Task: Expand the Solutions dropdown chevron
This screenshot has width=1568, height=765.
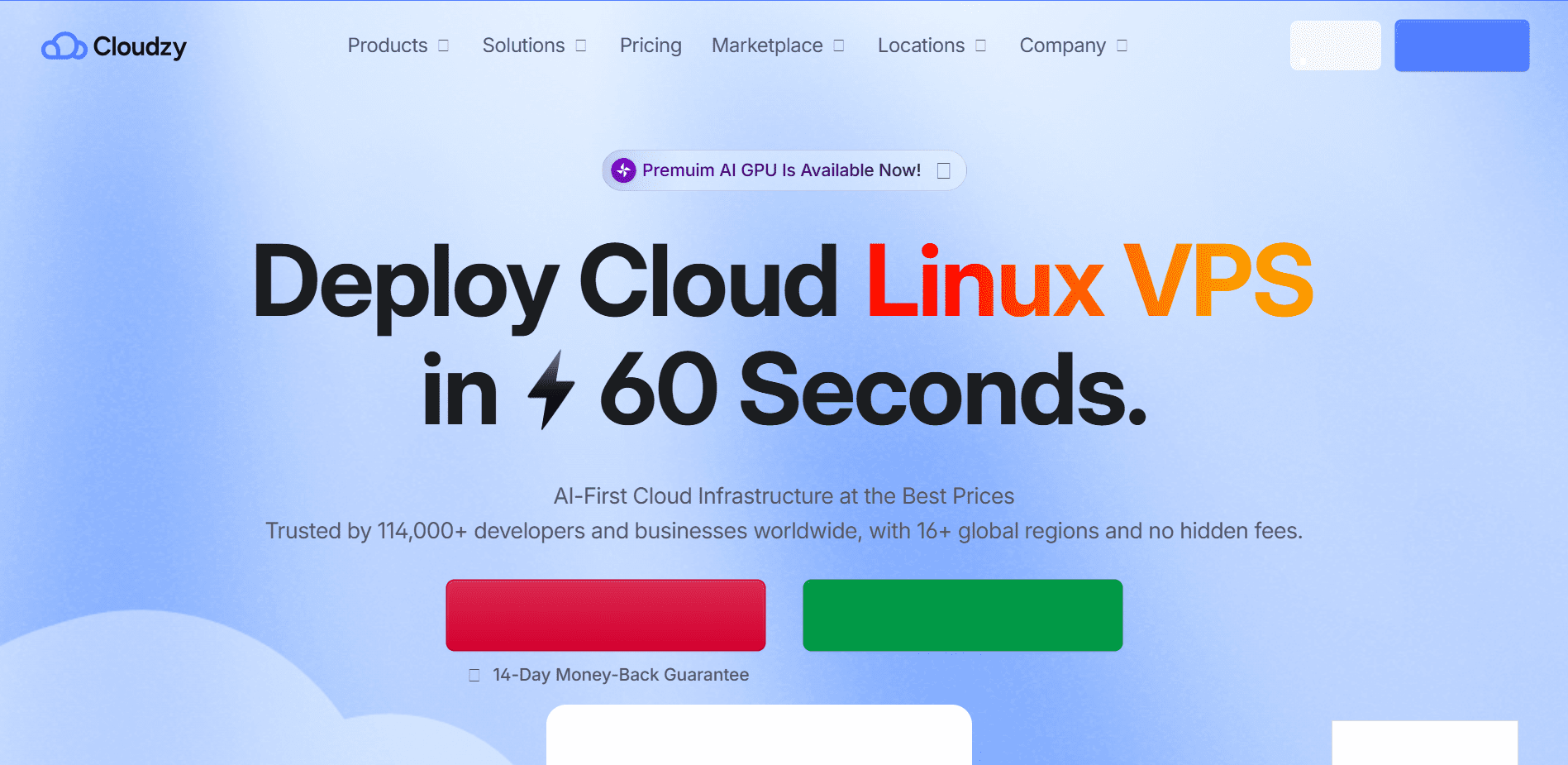Action: click(581, 45)
